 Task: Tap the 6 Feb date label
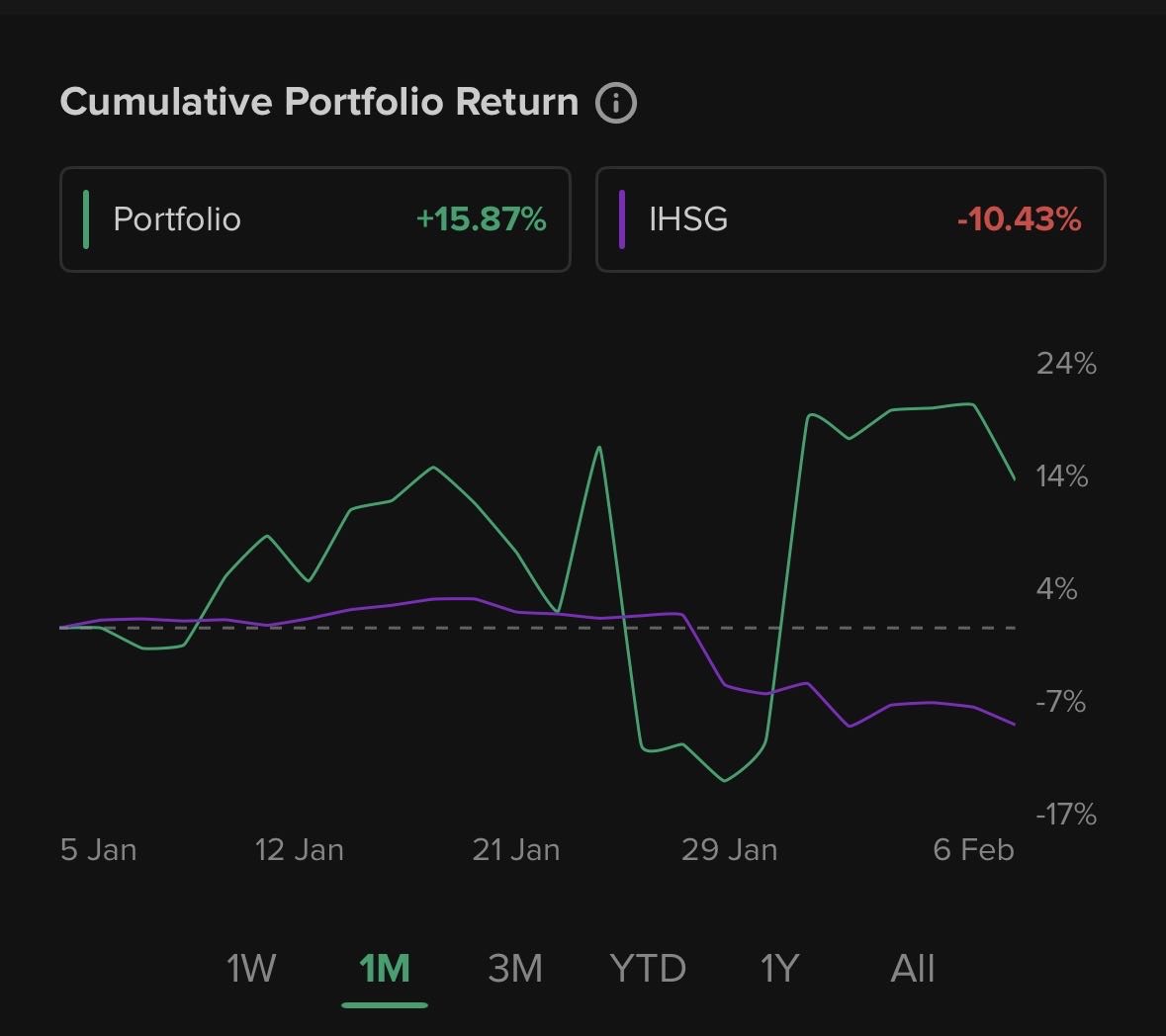tap(973, 850)
